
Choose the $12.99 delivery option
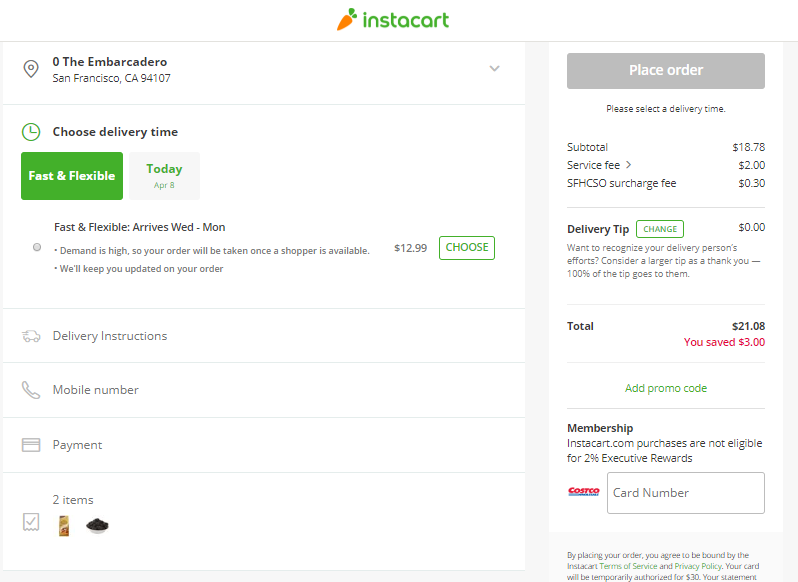[x=467, y=248]
